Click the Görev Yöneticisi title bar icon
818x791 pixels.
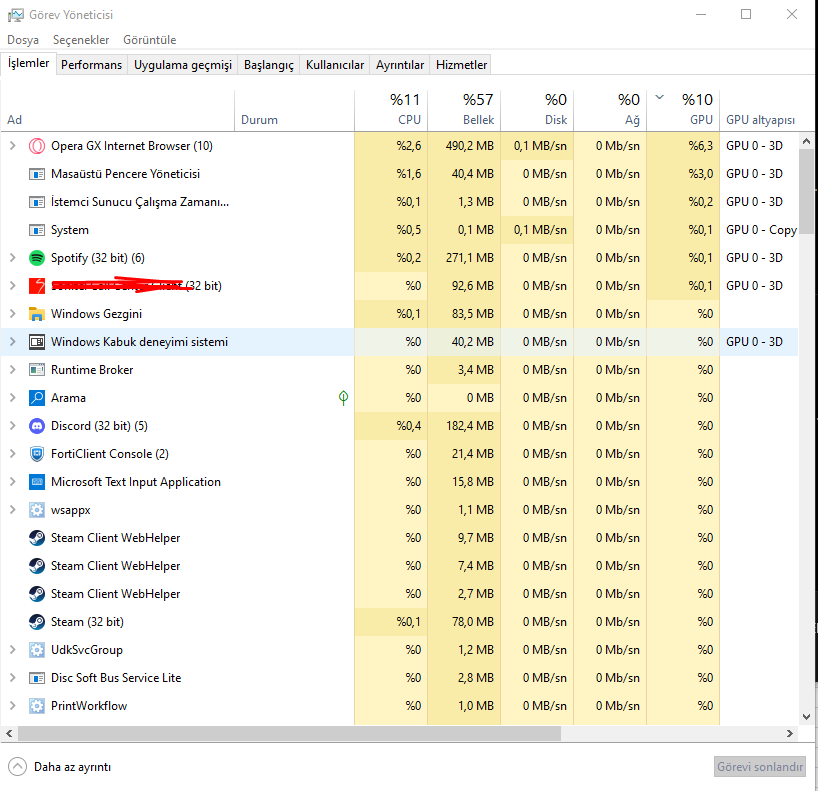[15, 15]
